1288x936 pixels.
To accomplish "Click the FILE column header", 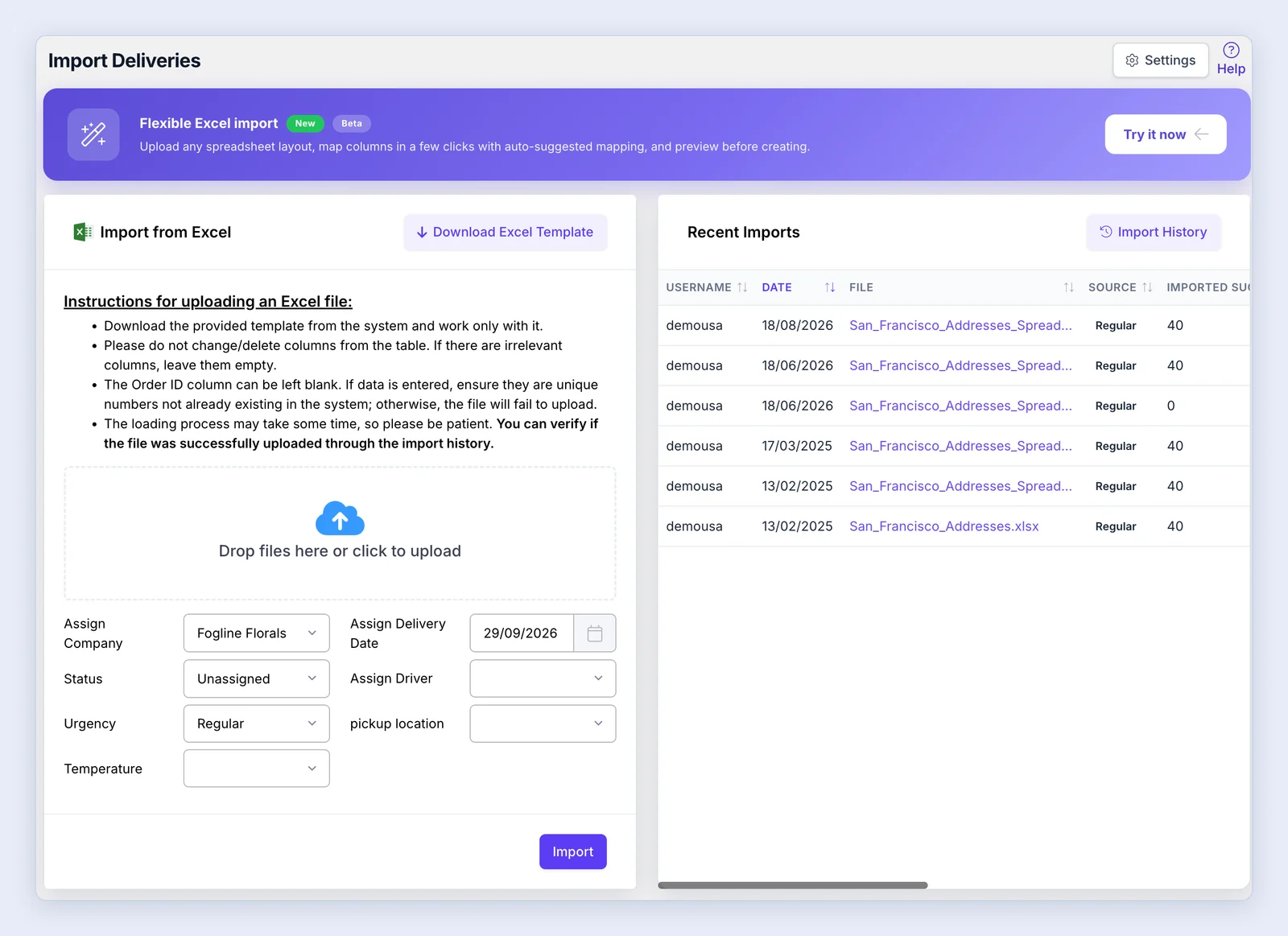I will coord(861,287).
